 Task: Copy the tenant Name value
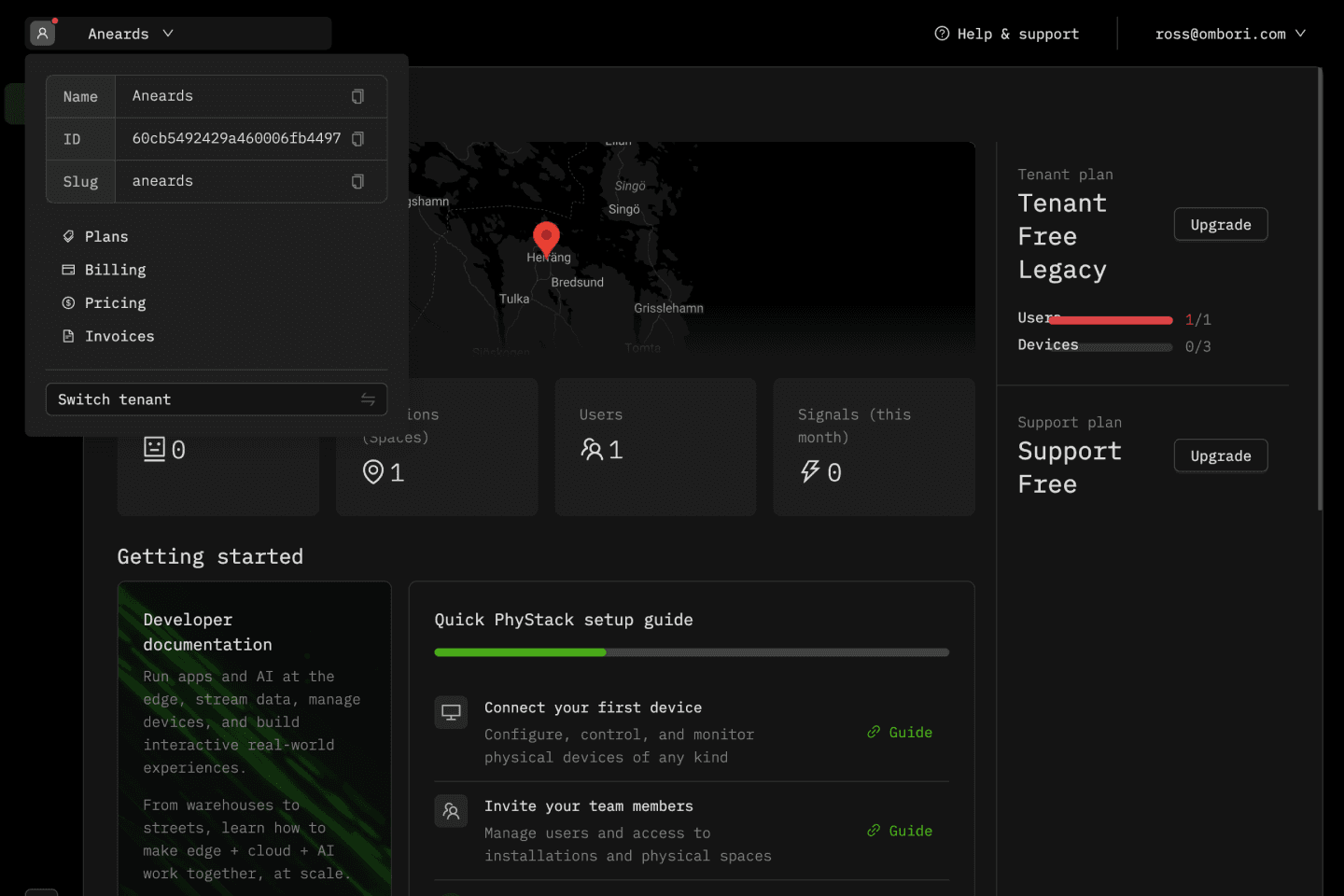(x=357, y=97)
